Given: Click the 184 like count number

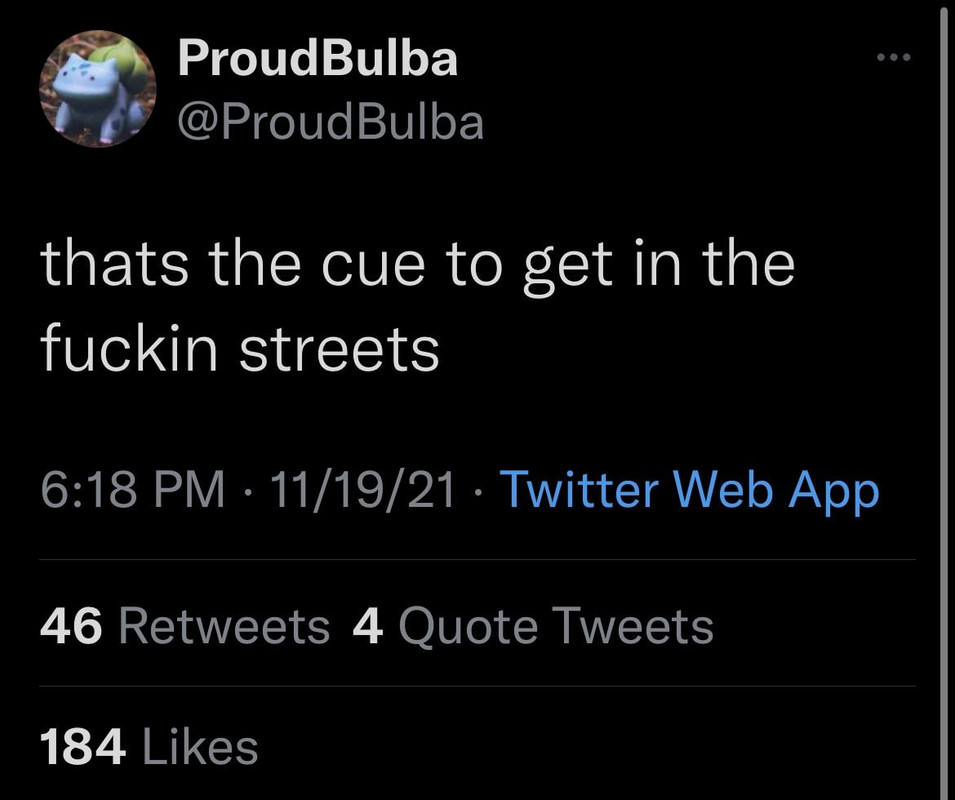Looking at the screenshot, I should pyautogui.click(x=84, y=747).
